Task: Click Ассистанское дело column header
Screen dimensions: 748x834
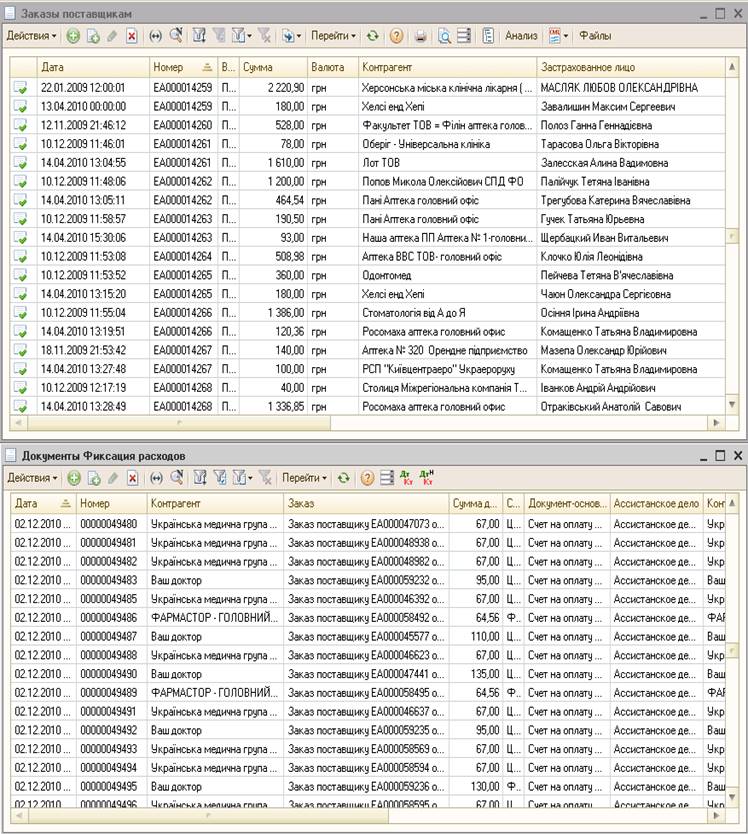Action: pos(656,503)
